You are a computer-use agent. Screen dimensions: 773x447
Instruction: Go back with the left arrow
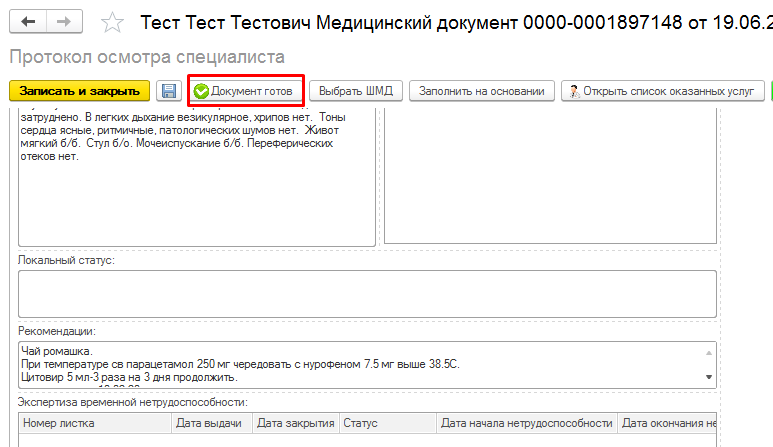pyautogui.click(x=28, y=21)
